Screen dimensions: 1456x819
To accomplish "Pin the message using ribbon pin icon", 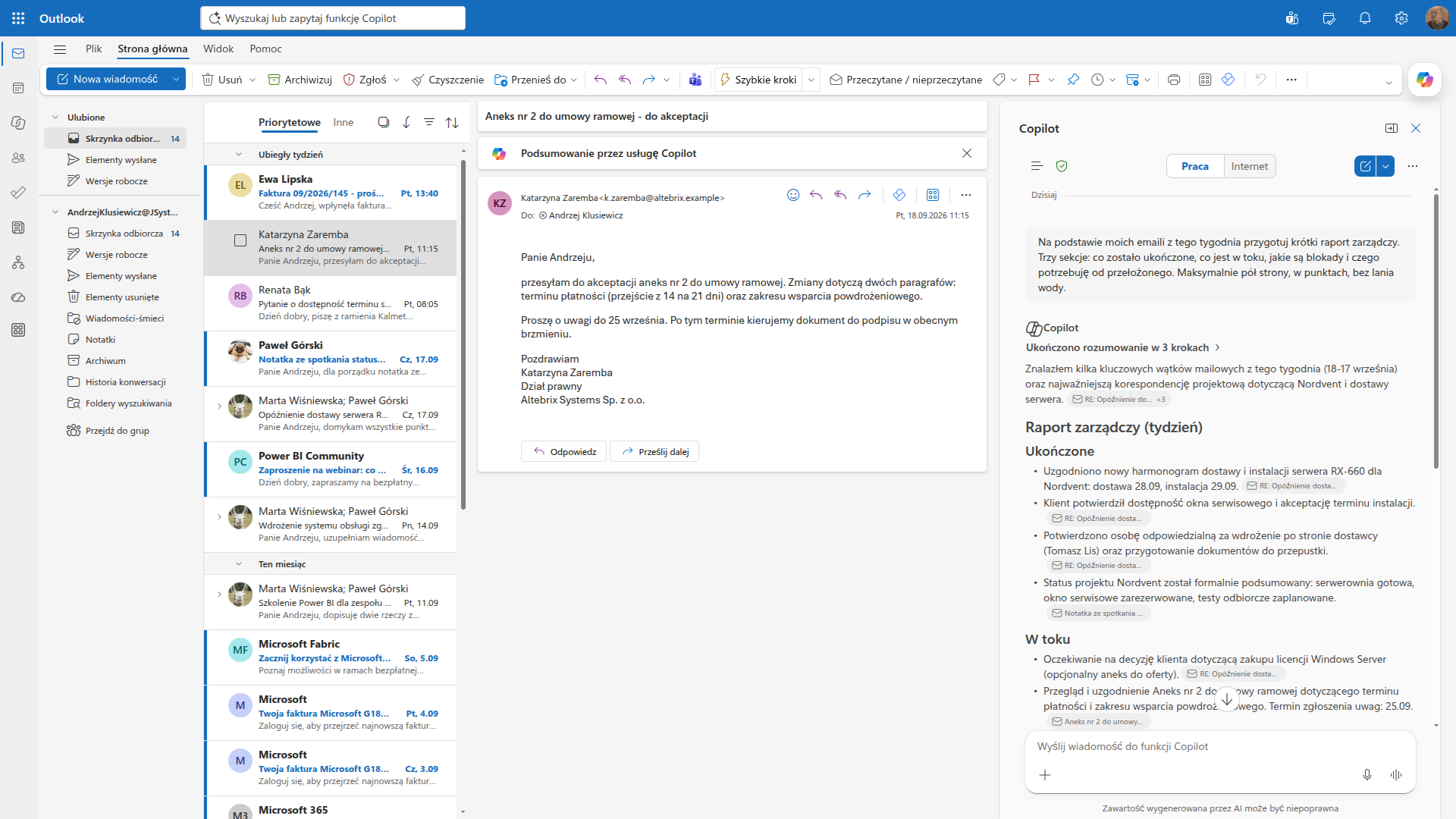I will [1073, 80].
